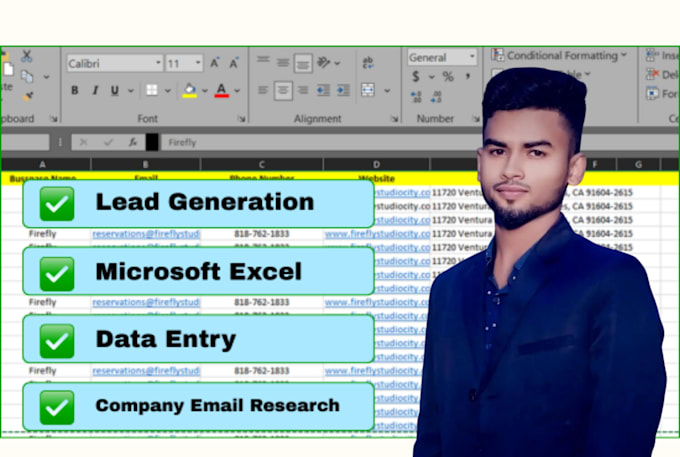Apply yellow Fill Color to cell
Viewport: 680px width, 457px height.
(190, 90)
